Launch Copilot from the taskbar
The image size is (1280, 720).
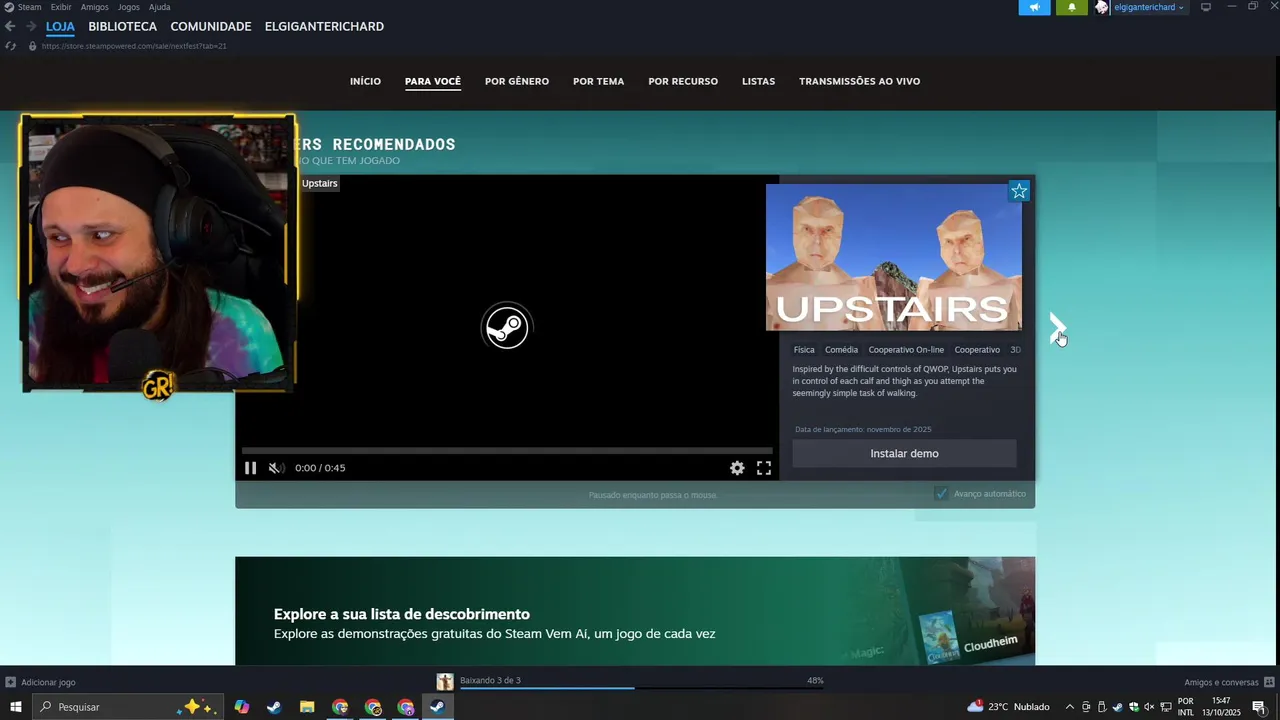point(241,707)
